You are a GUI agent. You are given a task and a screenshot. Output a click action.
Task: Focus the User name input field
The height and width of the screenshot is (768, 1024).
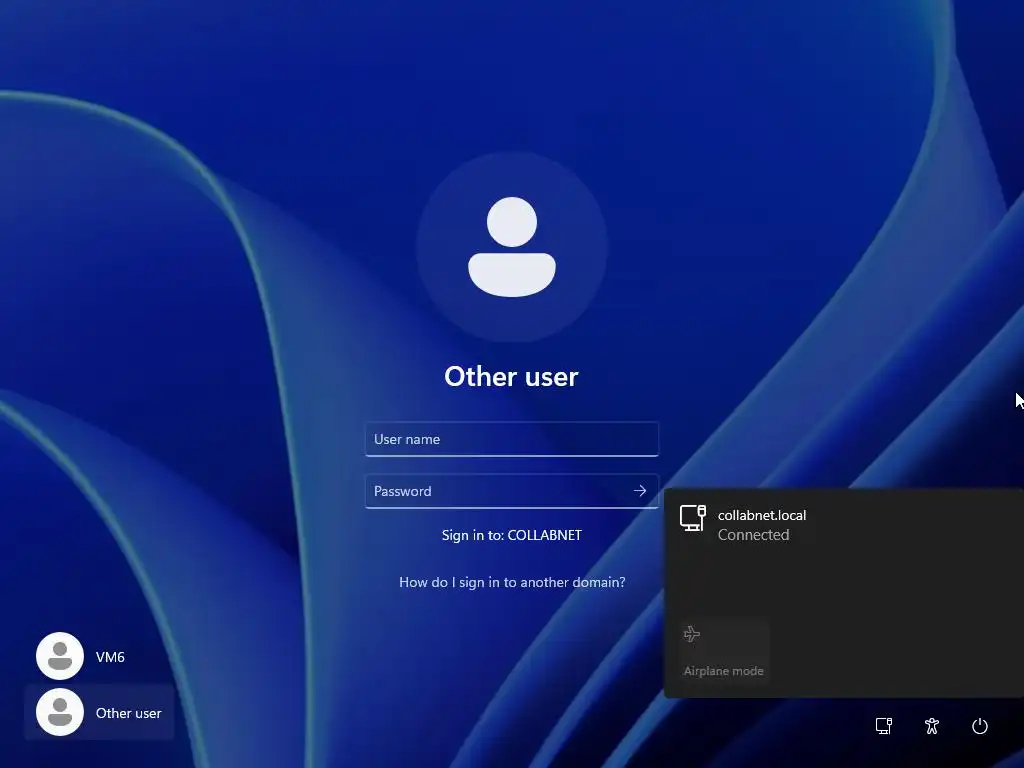[x=512, y=439]
